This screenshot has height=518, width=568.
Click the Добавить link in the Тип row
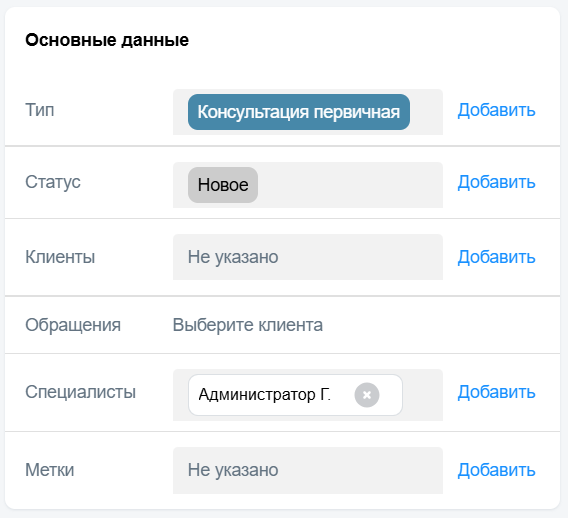496,110
